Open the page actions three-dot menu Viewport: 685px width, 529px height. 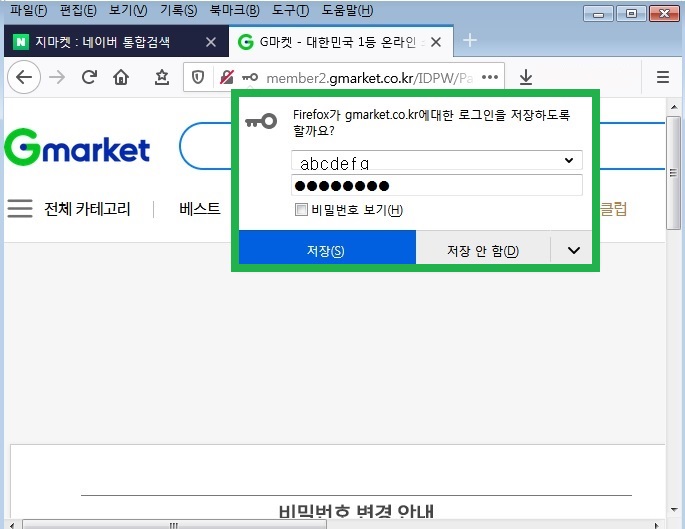[x=490, y=77]
